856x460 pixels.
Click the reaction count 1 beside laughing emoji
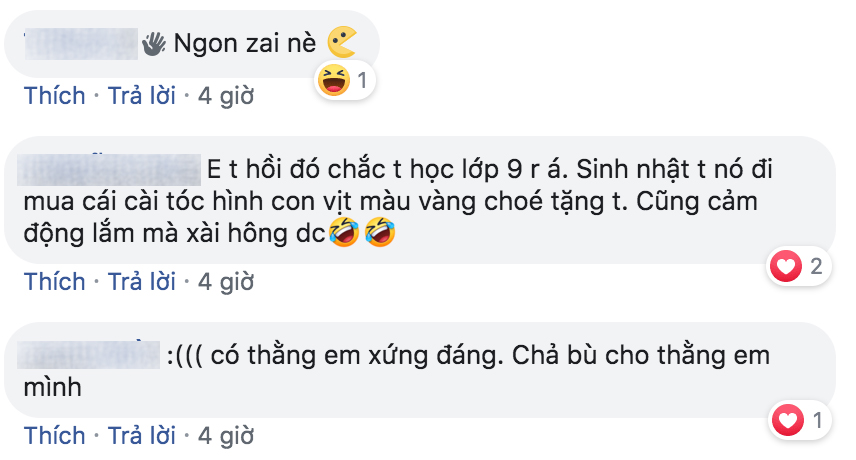pyautogui.click(x=362, y=80)
